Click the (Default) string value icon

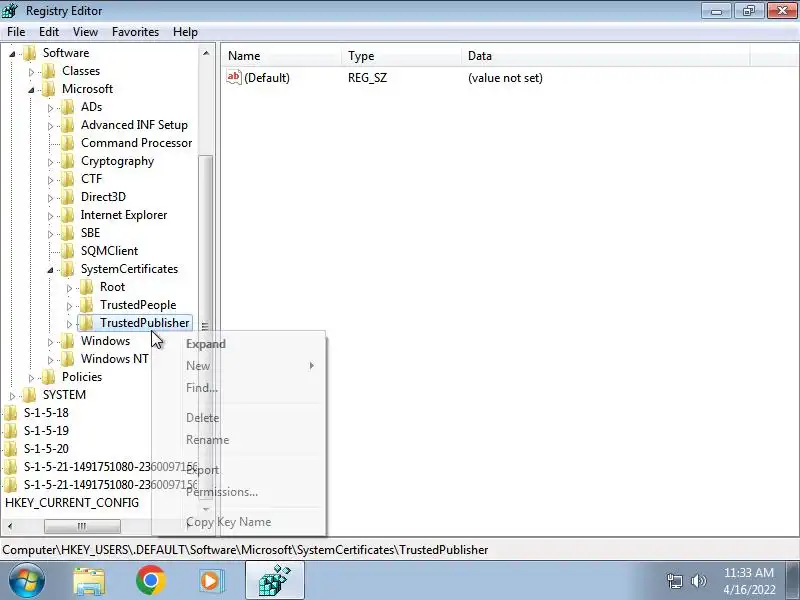click(x=234, y=78)
